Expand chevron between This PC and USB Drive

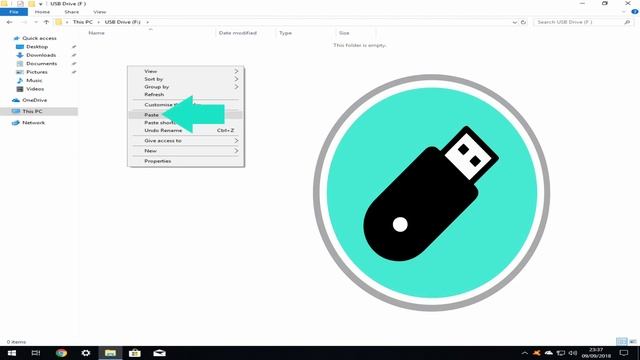pos(98,22)
